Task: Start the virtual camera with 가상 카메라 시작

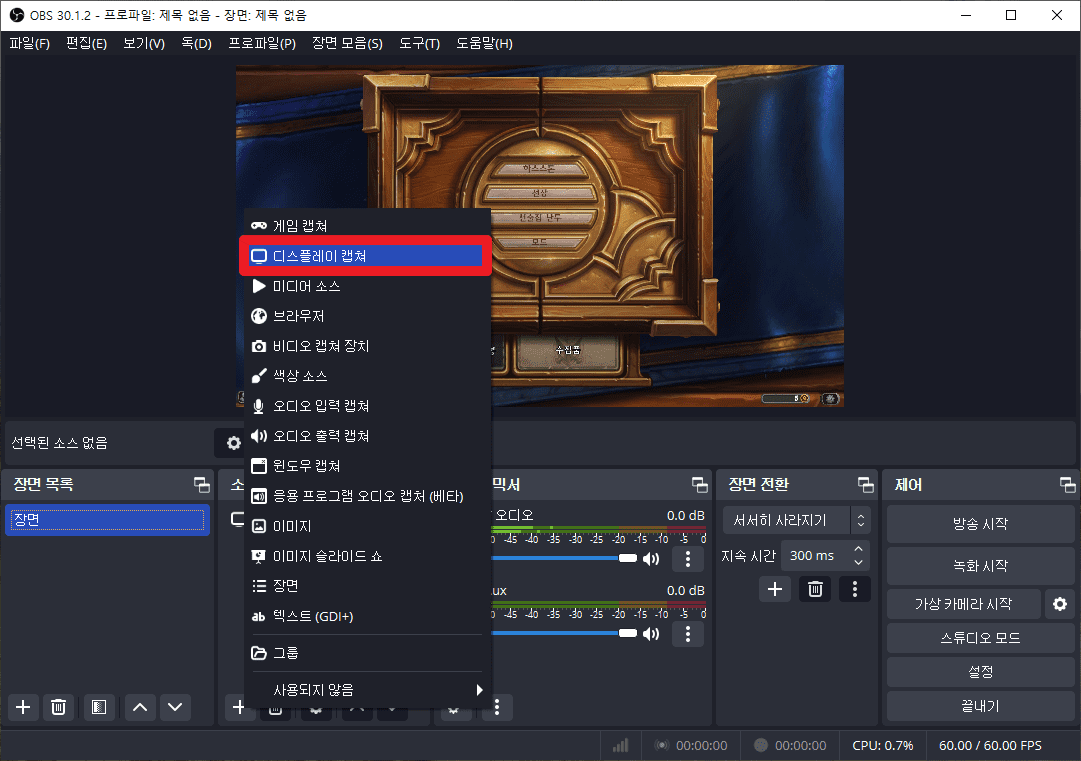Action: point(963,604)
